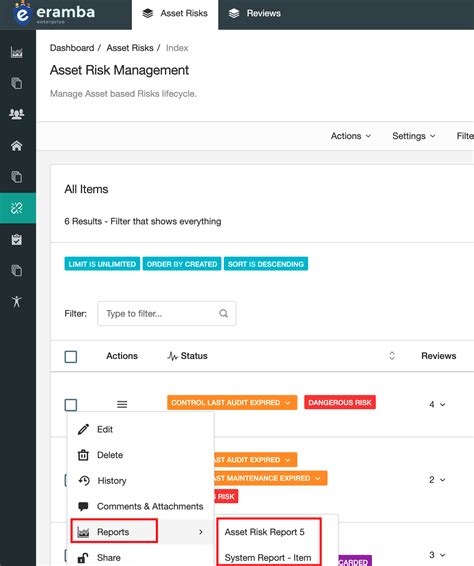Open System Report - Item
Screen dimensions: 474x566
(x=268, y=558)
